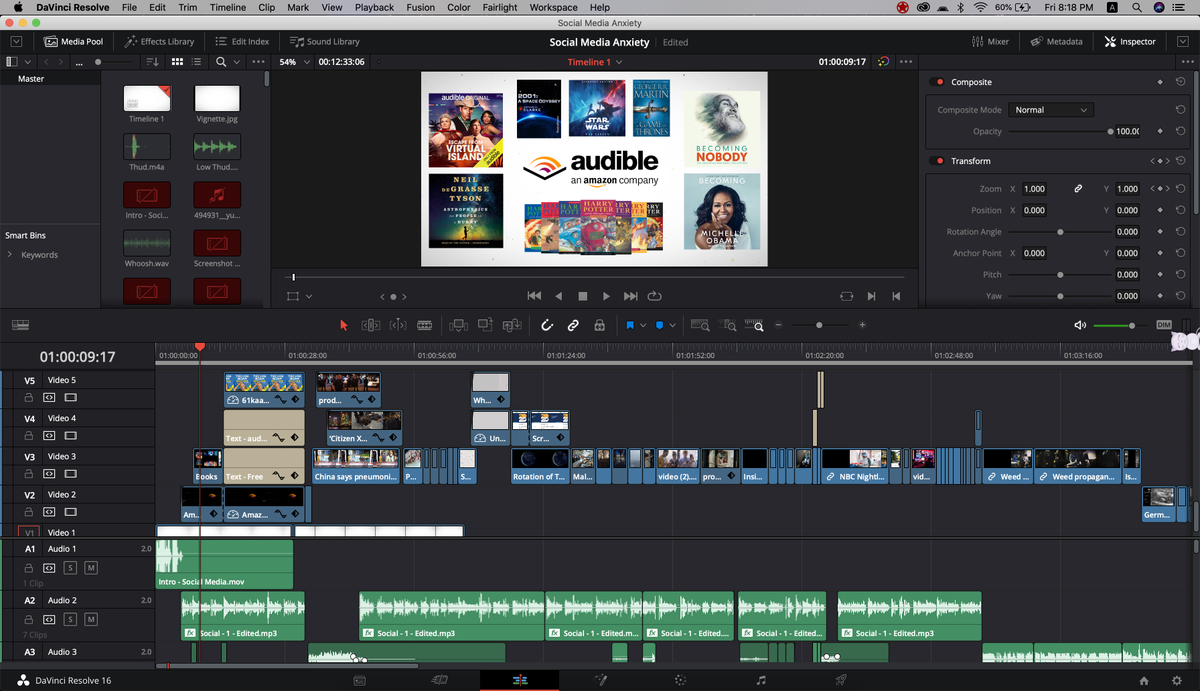Reset the Rotation Angle value icon
The width and height of the screenshot is (1200, 691).
[1181, 231]
